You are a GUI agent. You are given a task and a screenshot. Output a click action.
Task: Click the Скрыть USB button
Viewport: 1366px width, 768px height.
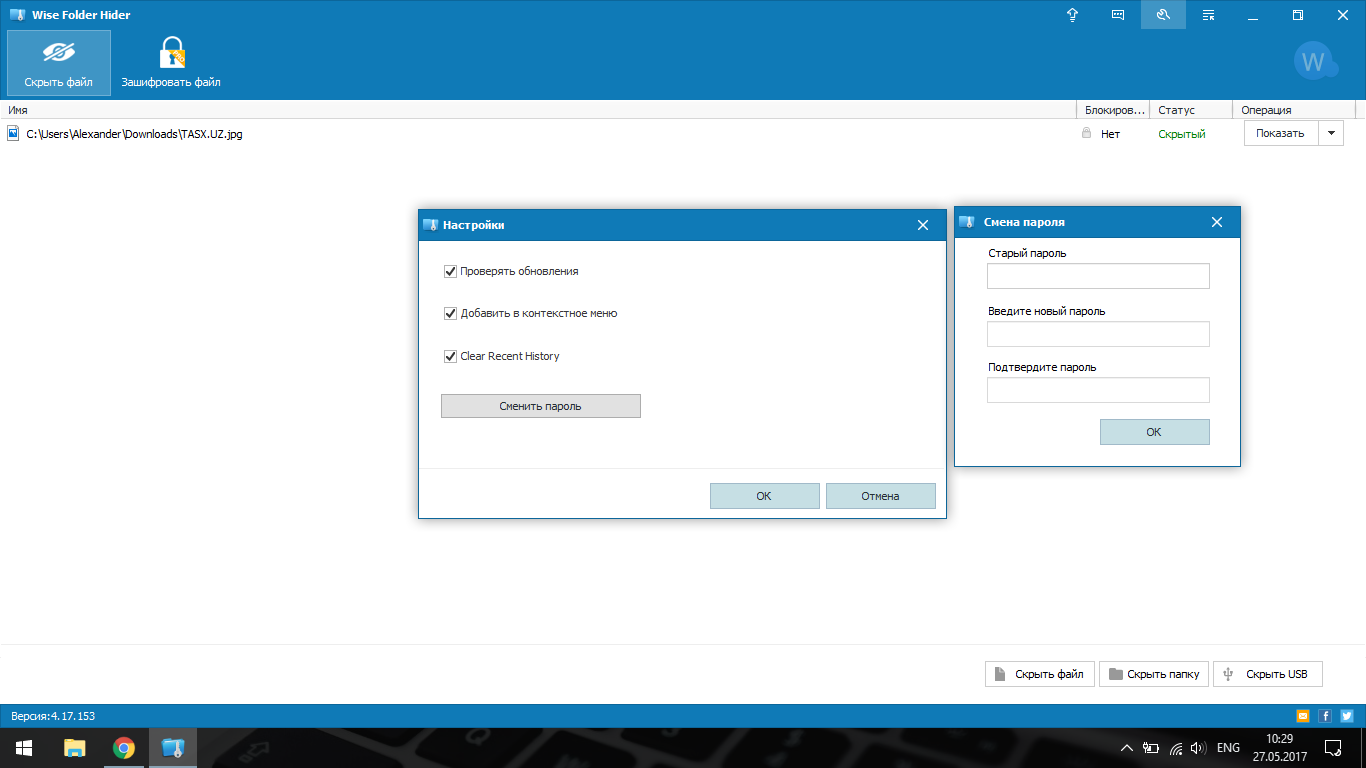1268,674
